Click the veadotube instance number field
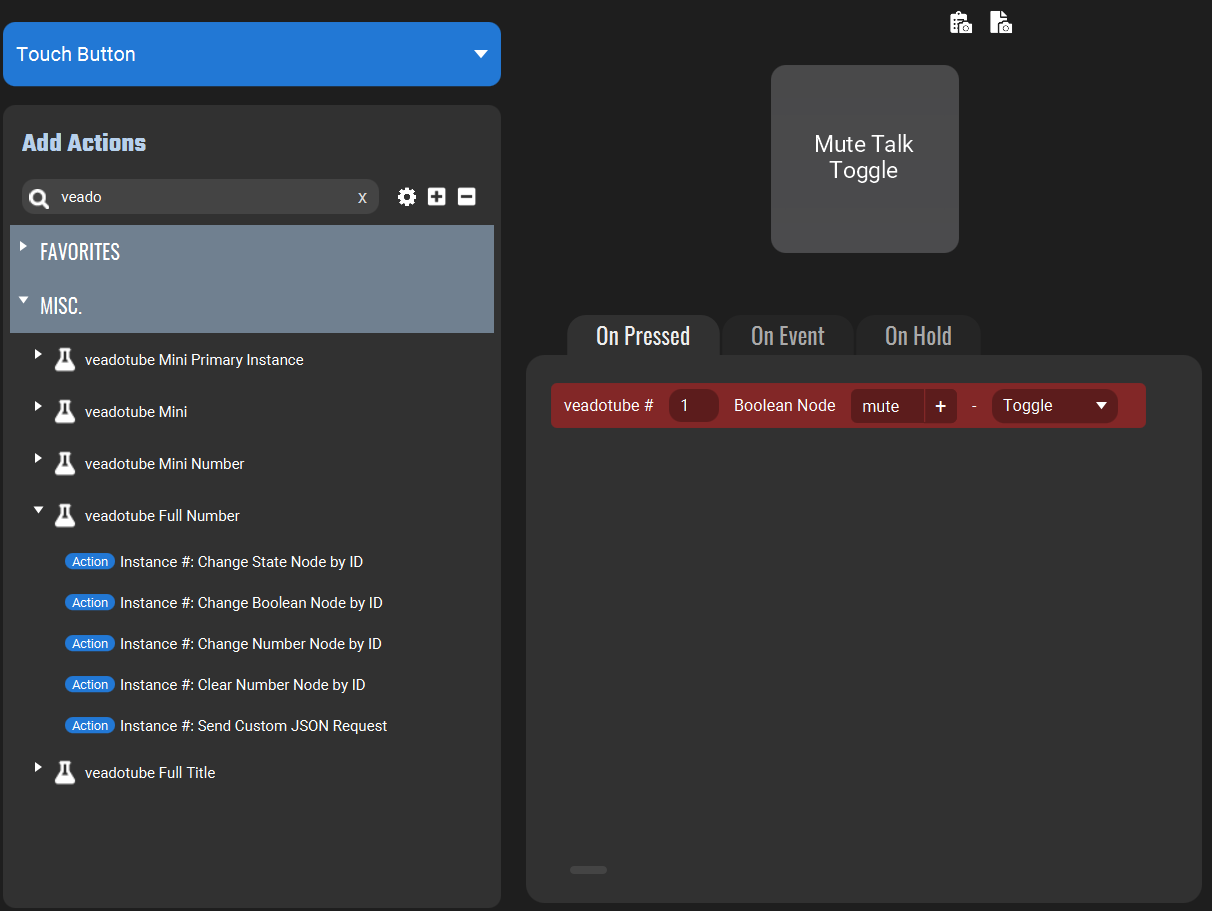This screenshot has width=1212, height=911. 693,406
